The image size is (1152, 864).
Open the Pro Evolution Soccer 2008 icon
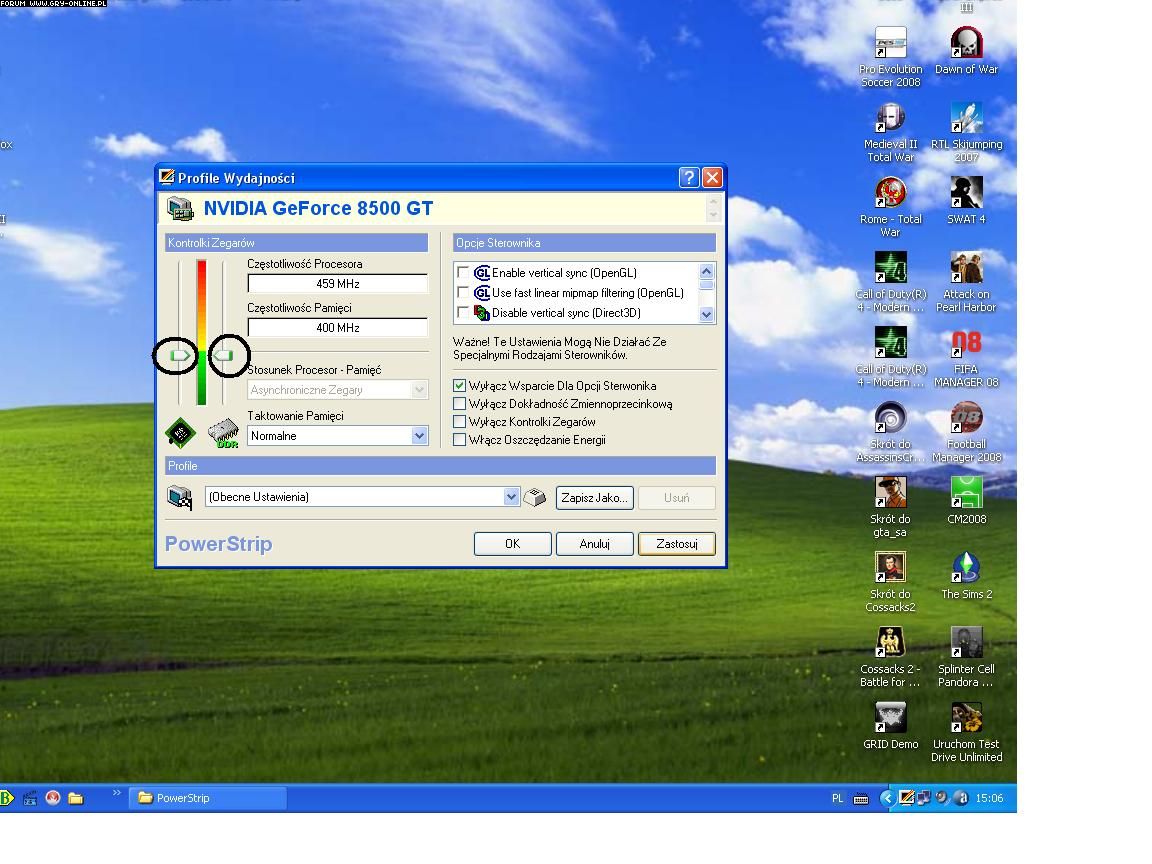[x=890, y=45]
